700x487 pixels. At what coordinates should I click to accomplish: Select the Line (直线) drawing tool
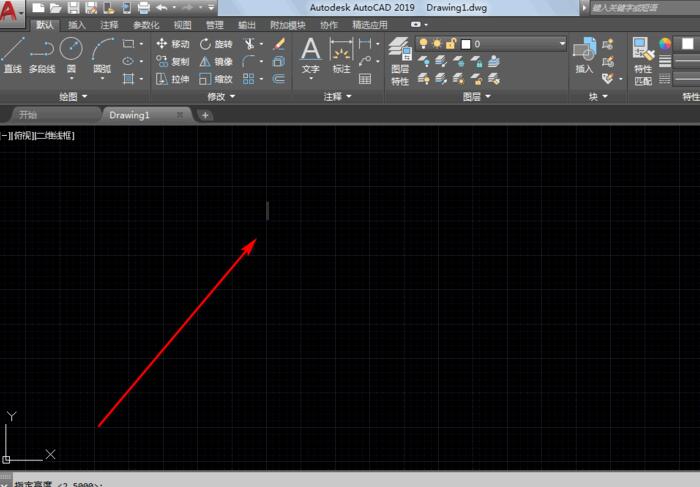pyautogui.click(x=12, y=54)
